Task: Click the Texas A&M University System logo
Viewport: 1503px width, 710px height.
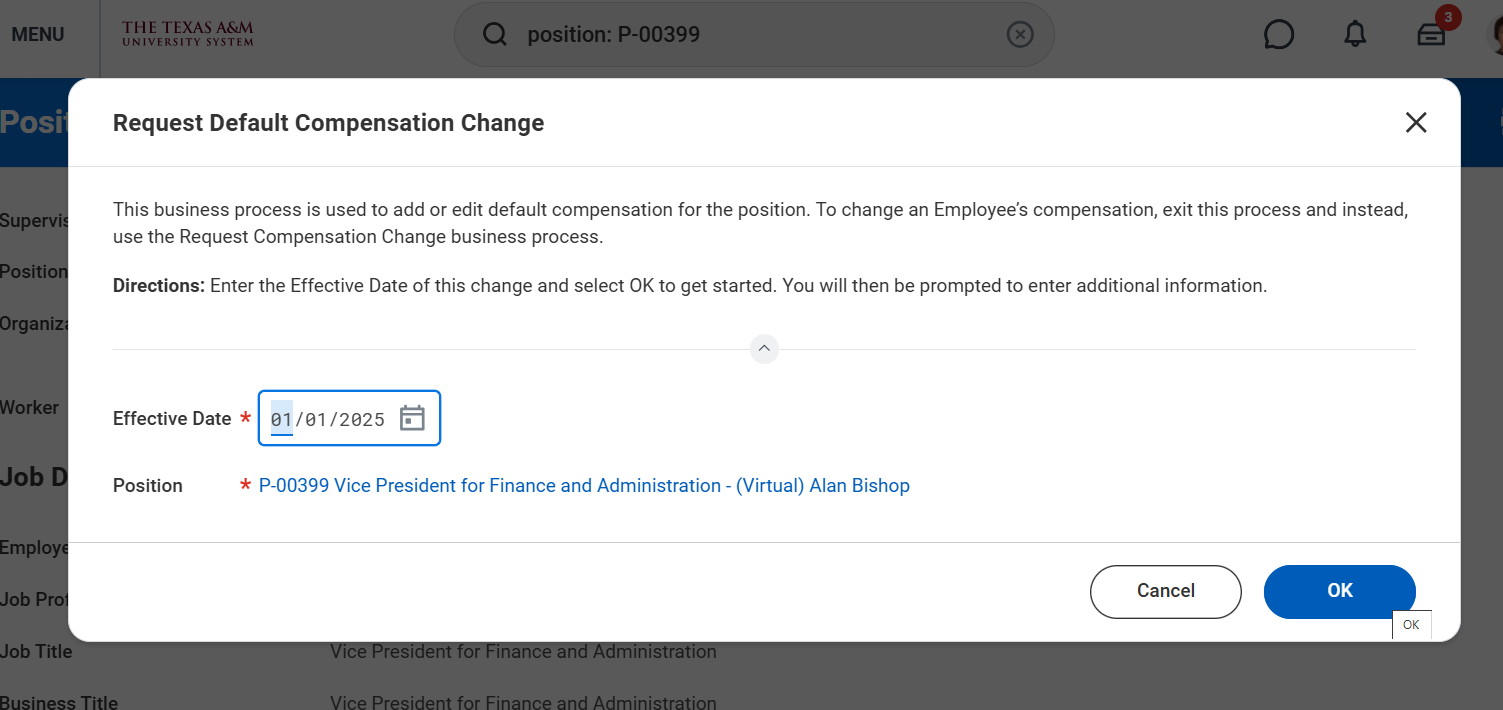Action: (188, 34)
